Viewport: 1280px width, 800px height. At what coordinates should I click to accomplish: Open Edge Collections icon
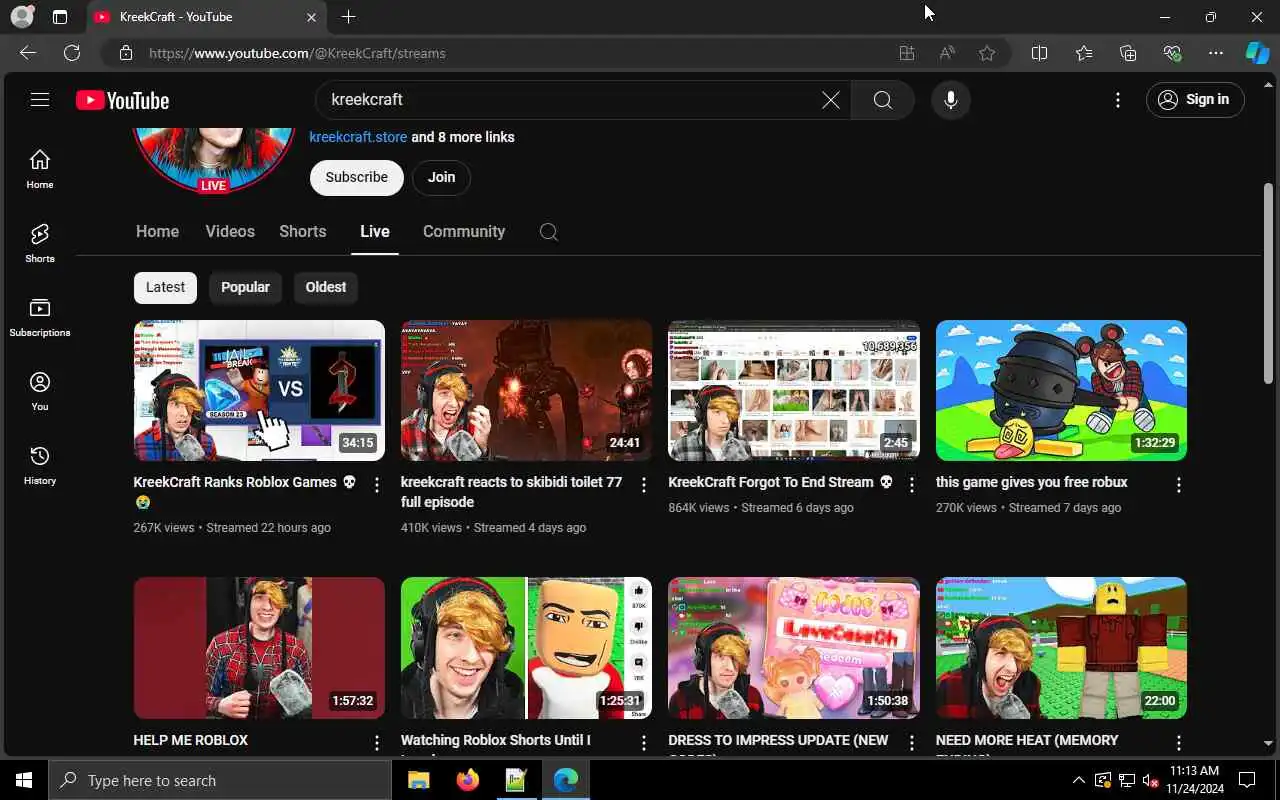[x=1128, y=53]
